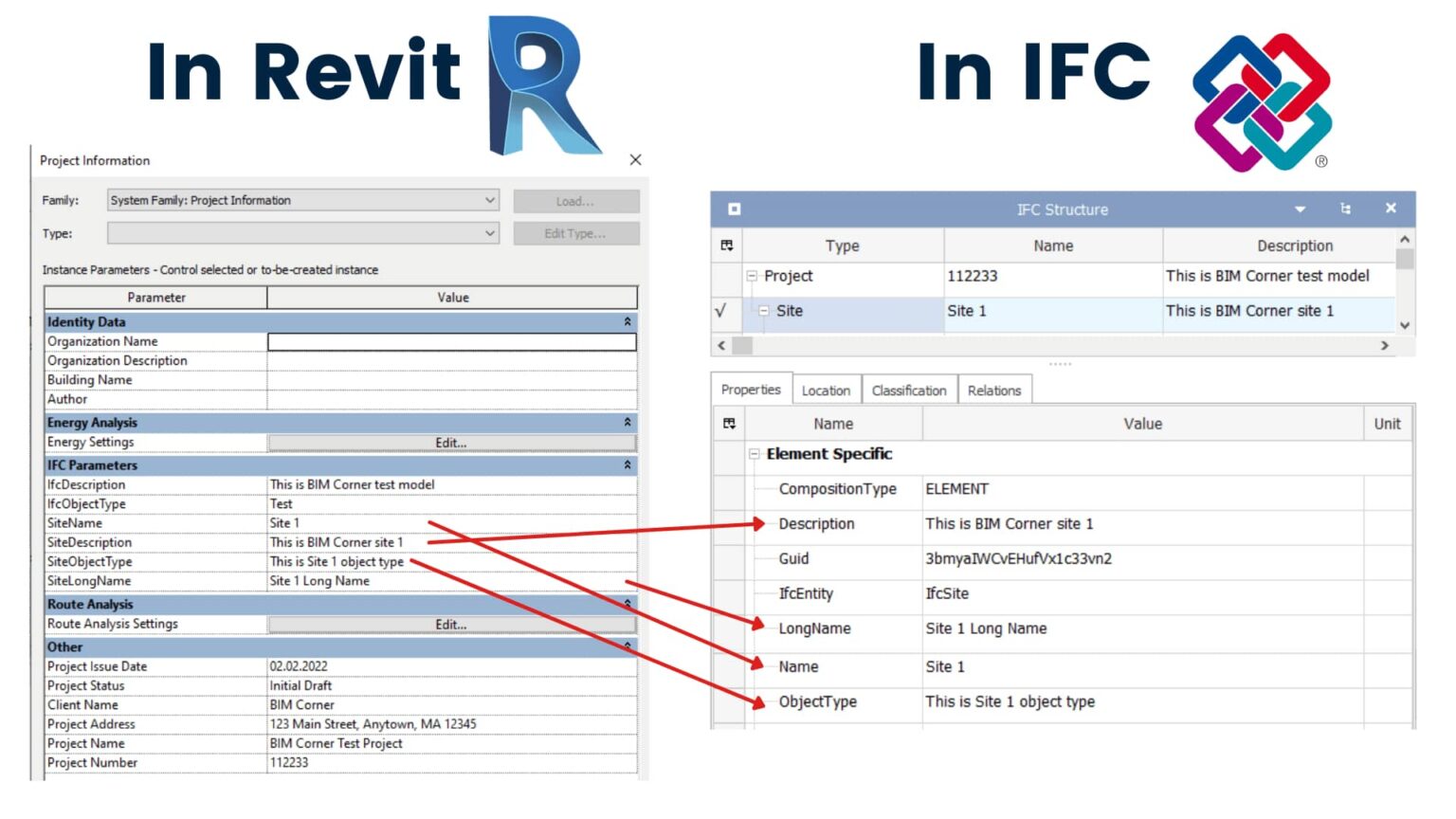Open the Type dropdown in Project Information
Screen dimensions: 1456x819
pos(490,233)
